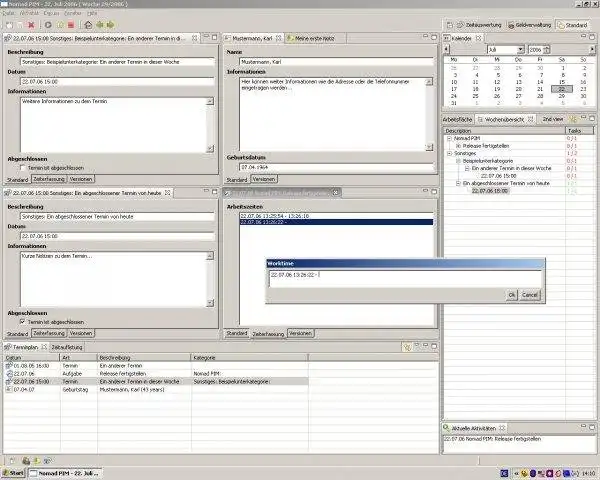This screenshot has height=480, width=600.
Task: Click the red stop activity toolbar icon
Action: pos(71,25)
